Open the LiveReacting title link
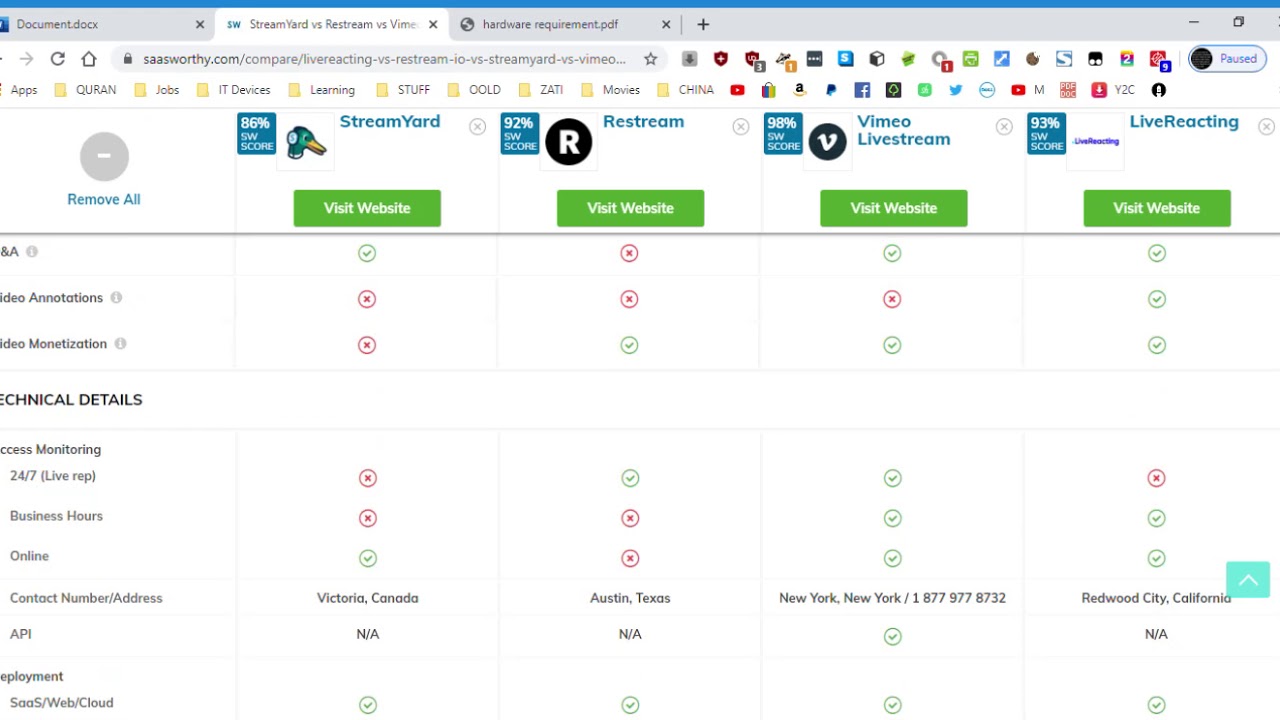Viewport: 1280px width, 720px height. (x=1184, y=122)
